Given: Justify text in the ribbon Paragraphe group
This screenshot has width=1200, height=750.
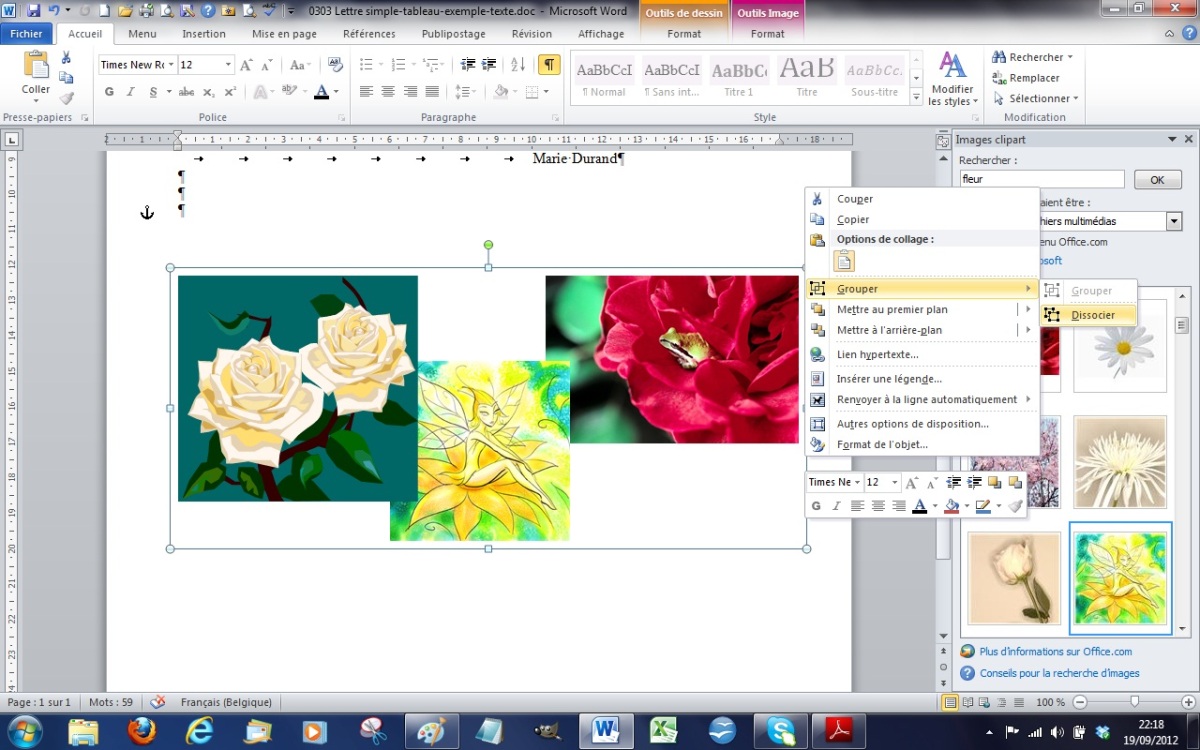Looking at the screenshot, I should click(x=432, y=92).
